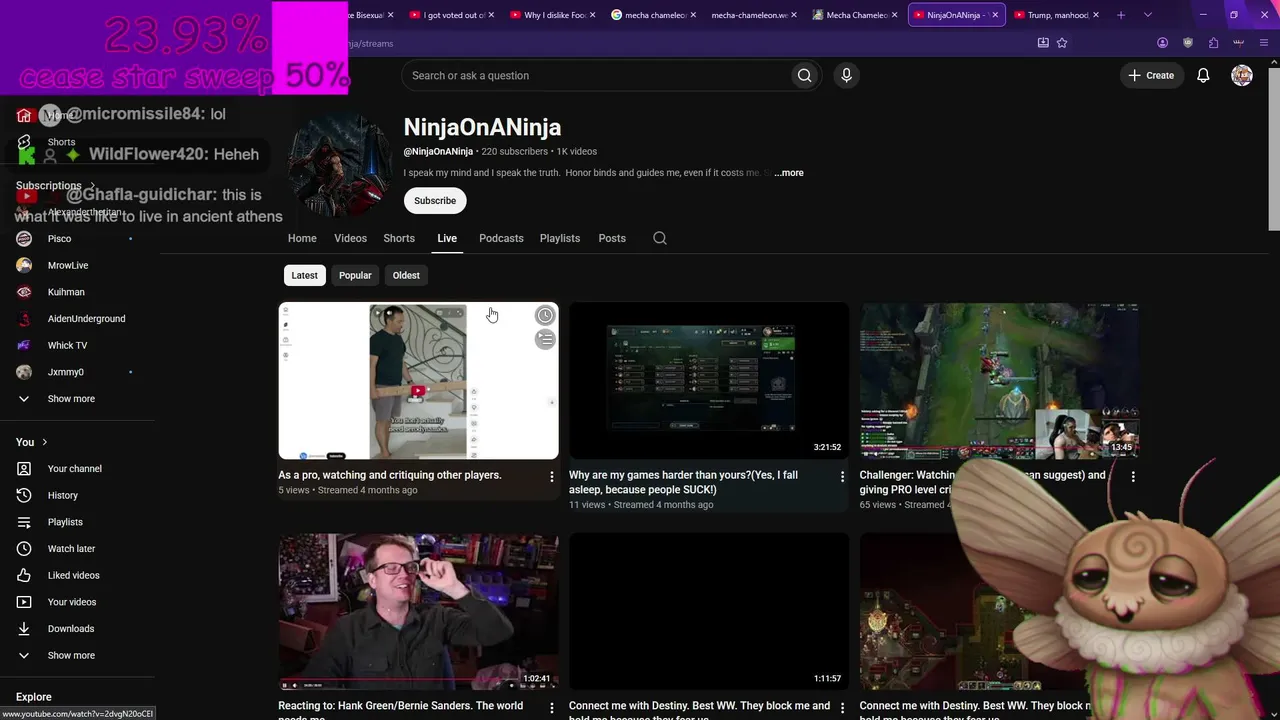Switch to channel Shorts tab
The height and width of the screenshot is (720, 1280).
pyautogui.click(x=399, y=238)
